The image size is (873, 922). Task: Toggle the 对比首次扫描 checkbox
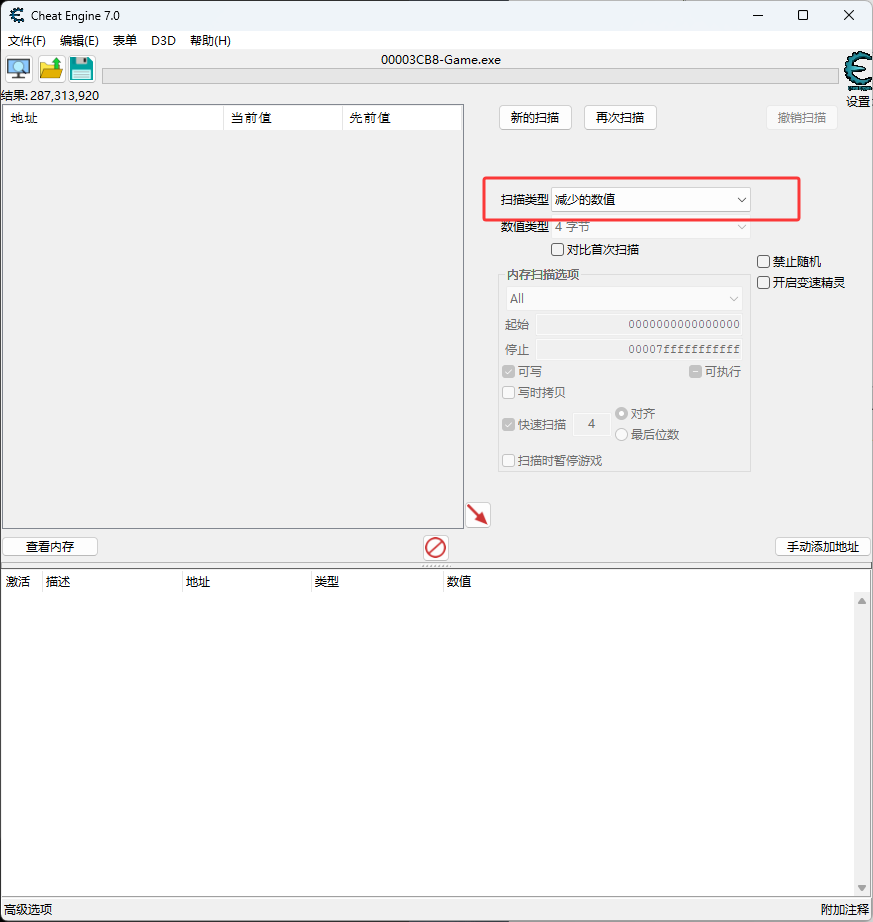tap(557, 250)
